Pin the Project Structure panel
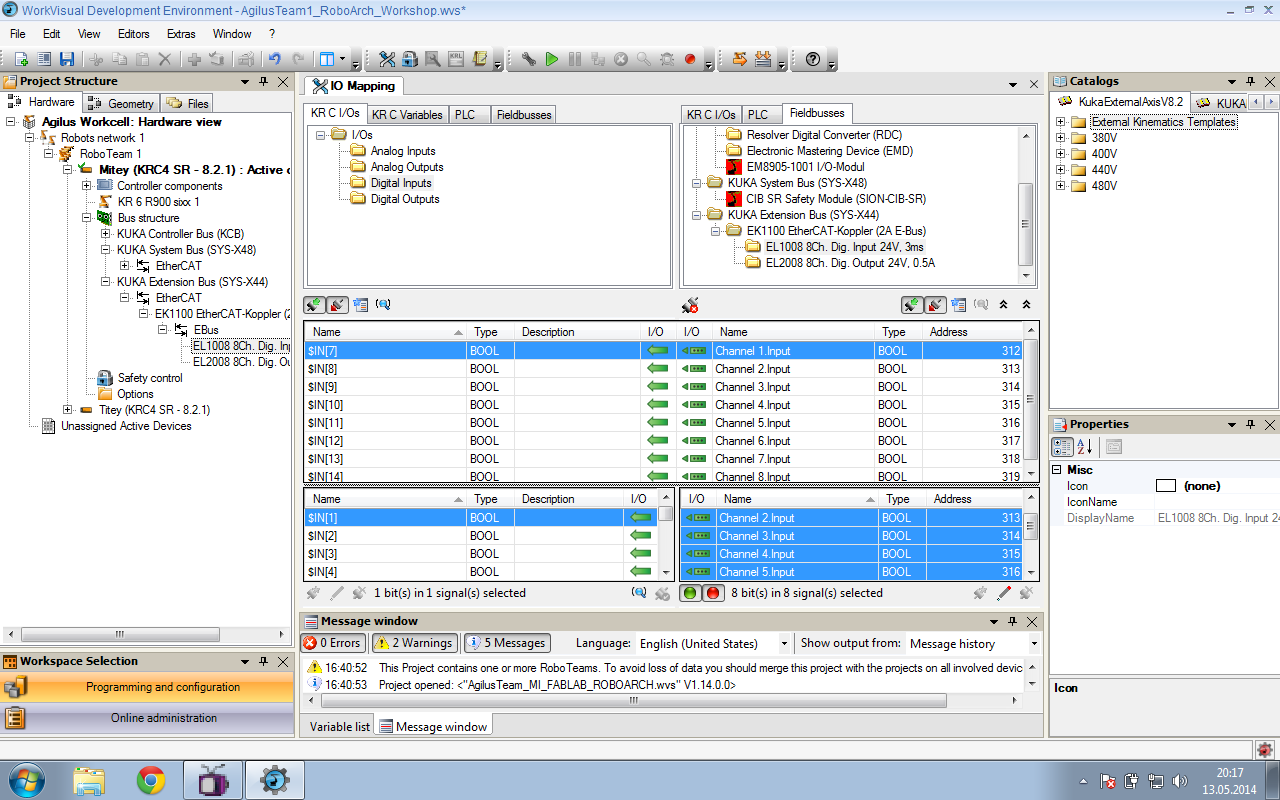 264,82
